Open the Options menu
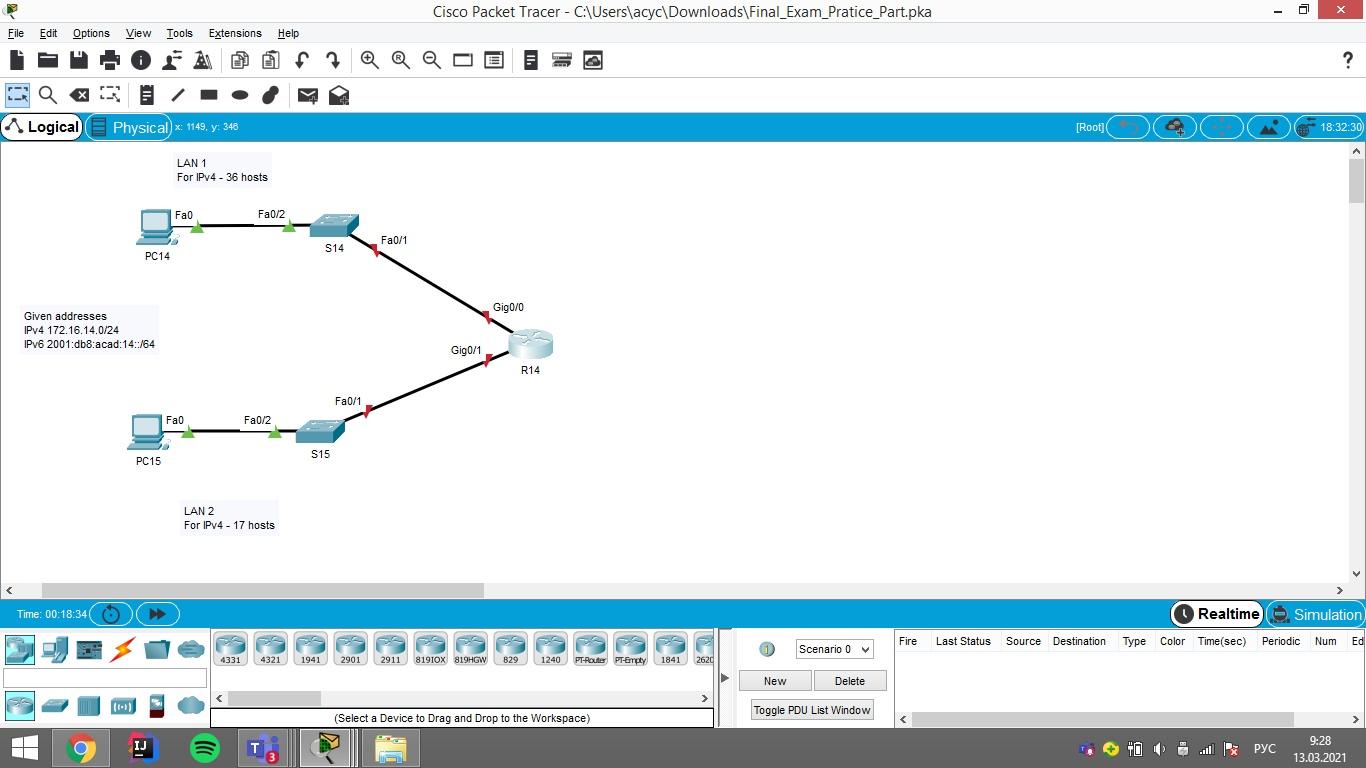Screen dimensions: 1366x768 coord(91,33)
